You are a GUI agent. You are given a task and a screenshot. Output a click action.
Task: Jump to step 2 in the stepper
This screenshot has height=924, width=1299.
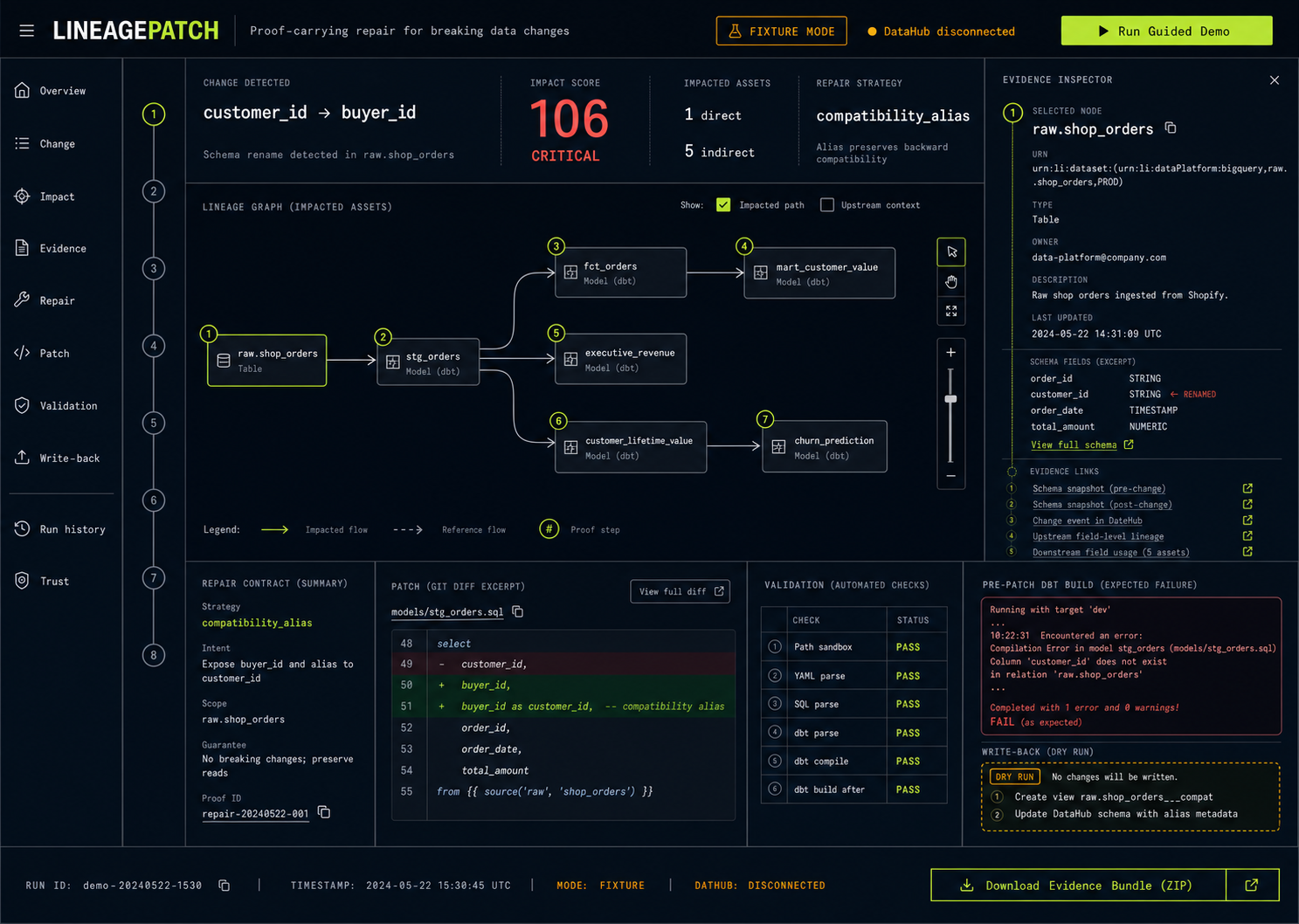(154, 191)
